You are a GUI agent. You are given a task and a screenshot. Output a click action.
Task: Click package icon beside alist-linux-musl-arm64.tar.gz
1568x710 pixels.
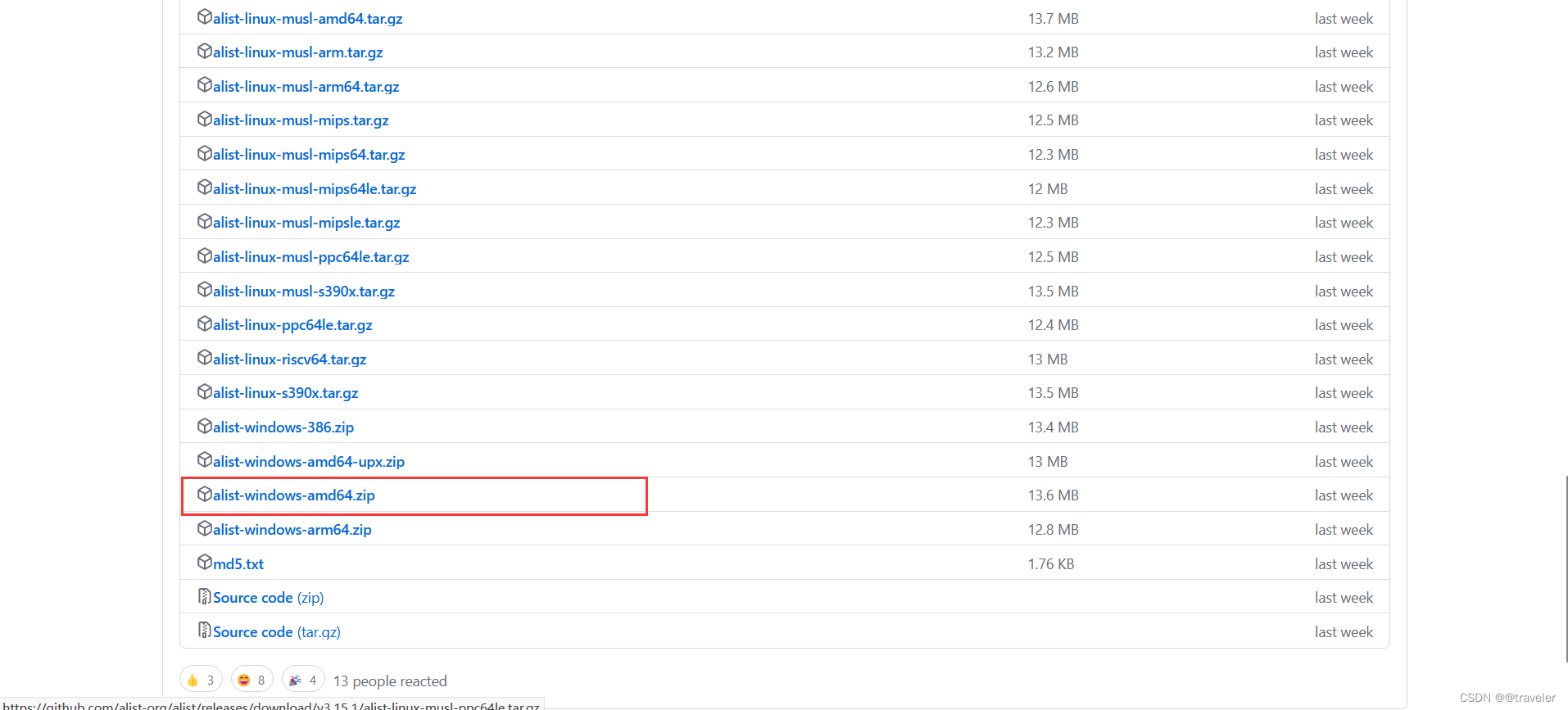tap(205, 84)
